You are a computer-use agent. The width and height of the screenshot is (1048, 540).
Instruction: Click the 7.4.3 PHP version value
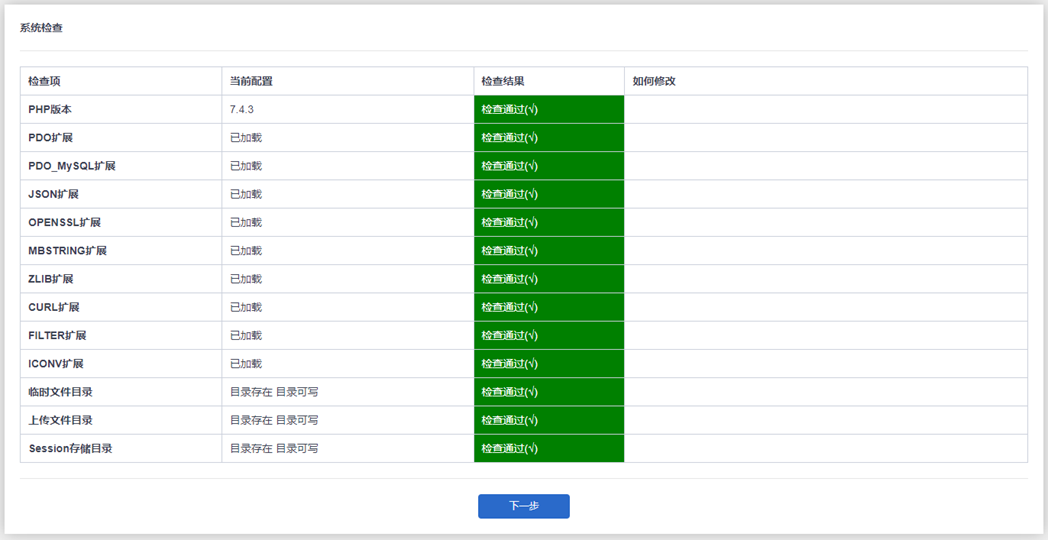[241, 109]
